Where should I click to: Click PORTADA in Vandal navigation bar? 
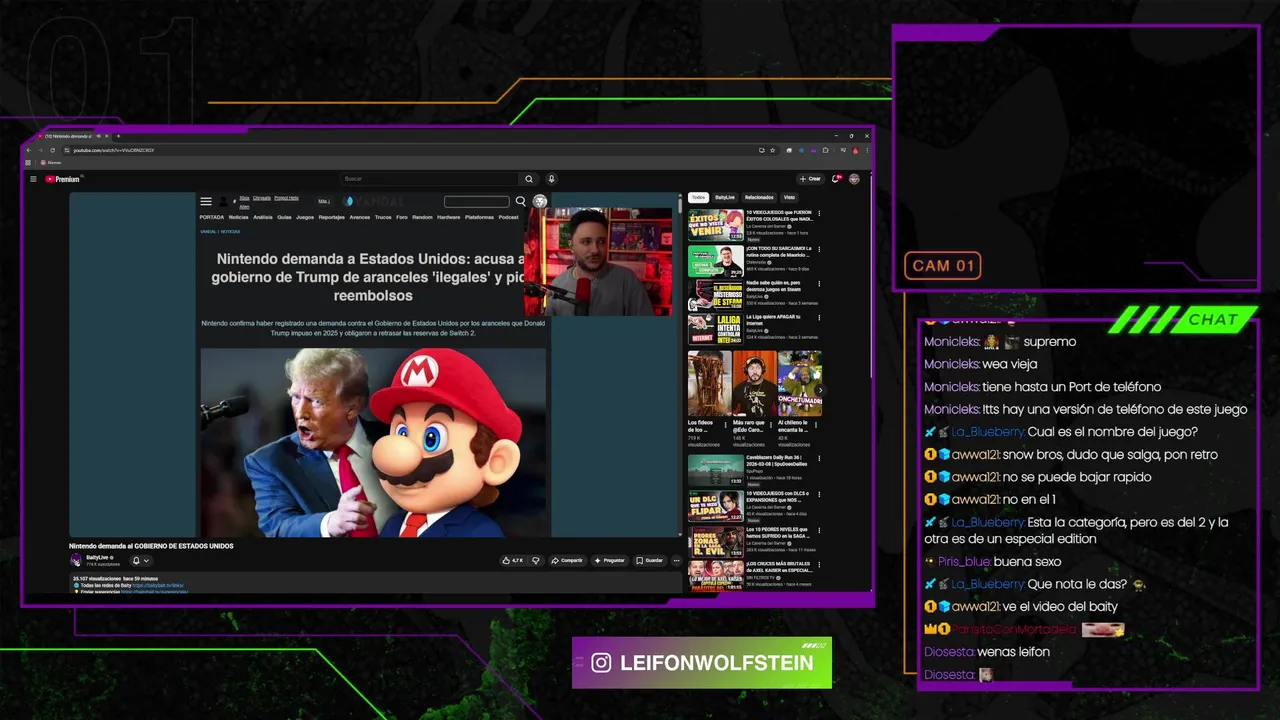coord(211,217)
